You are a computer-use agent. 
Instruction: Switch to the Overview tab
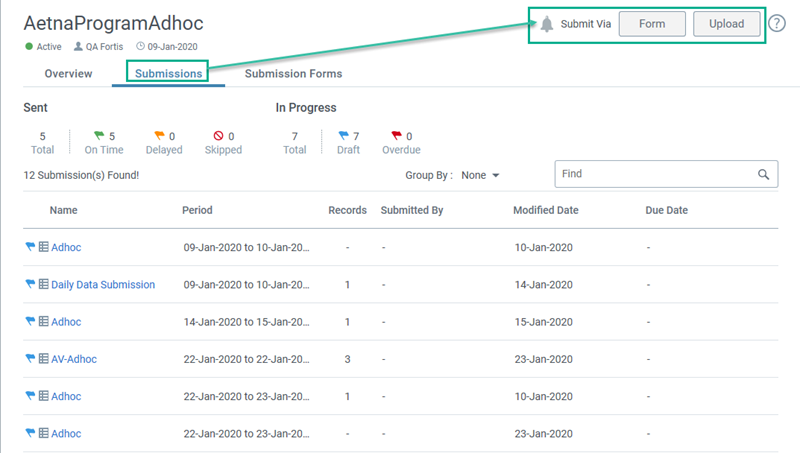tap(68, 73)
